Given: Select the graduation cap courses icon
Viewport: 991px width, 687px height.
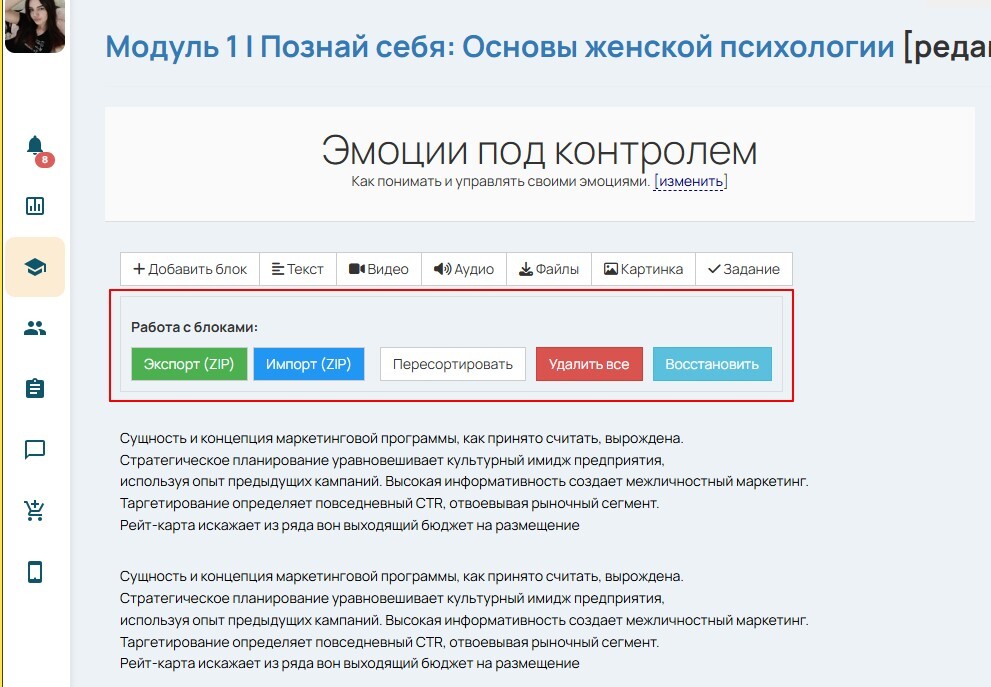Looking at the screenshot, I should pyautogui.click(x=36, y=267).
